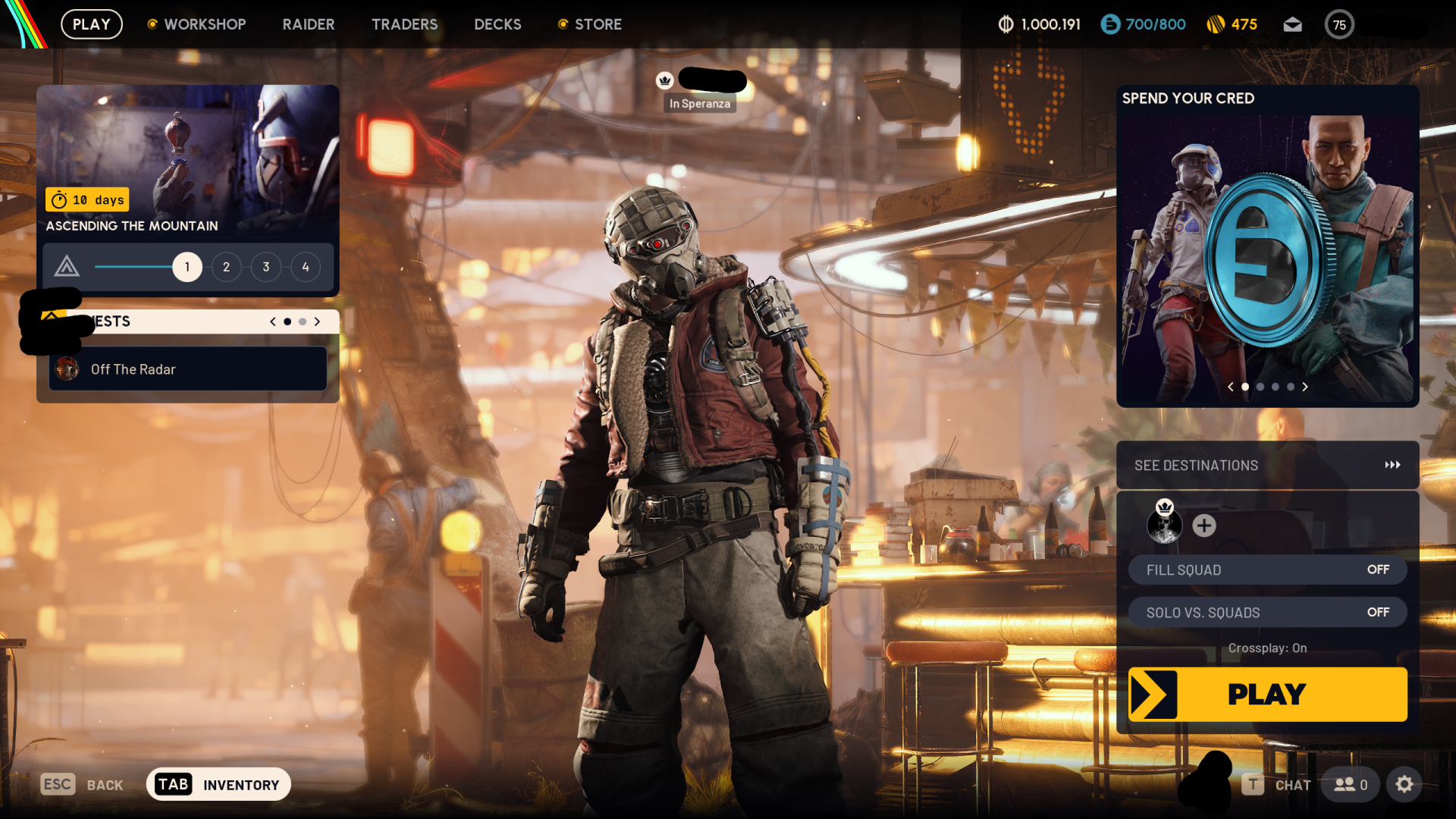Click the level 75 badge

(x=1339, y=24)
